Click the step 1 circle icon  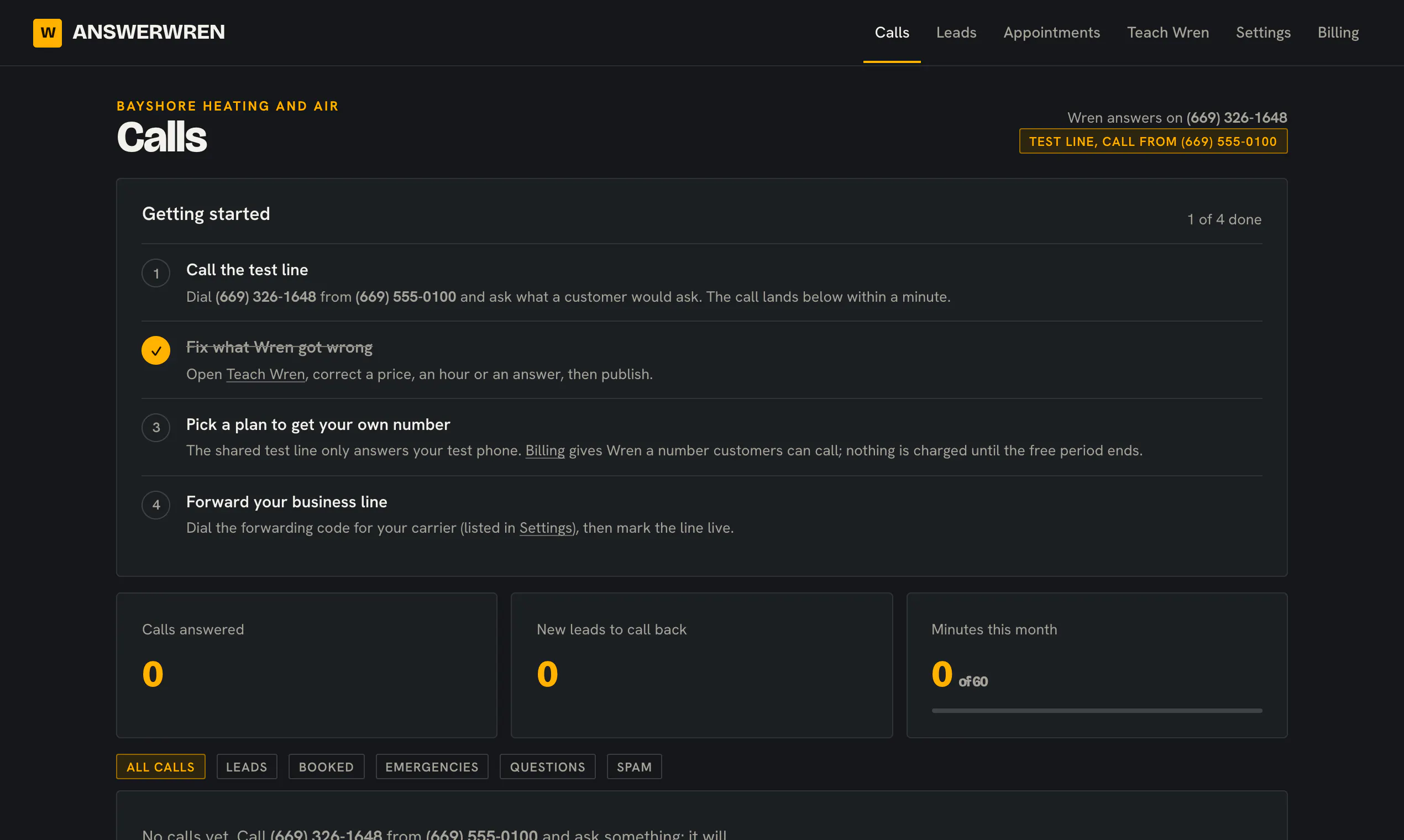coord(156,274)
